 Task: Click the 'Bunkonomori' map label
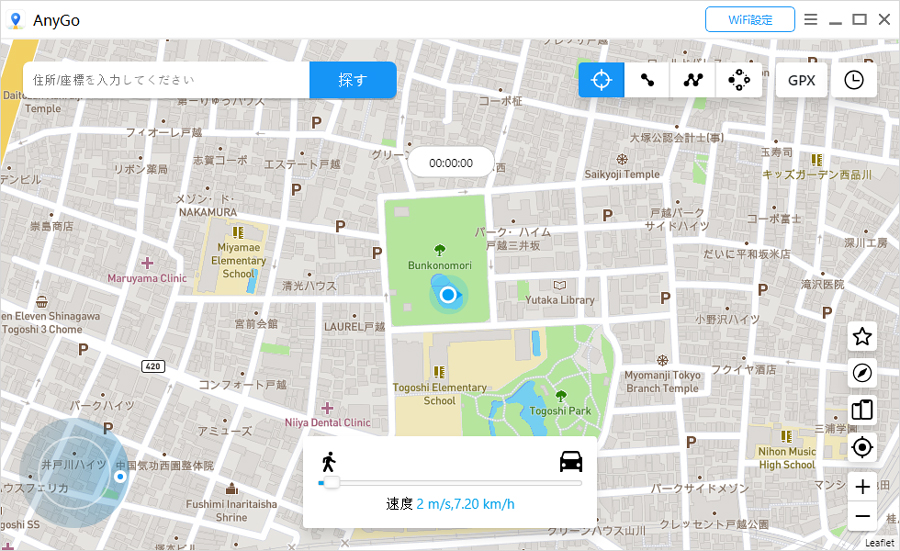tap(440, 265)
